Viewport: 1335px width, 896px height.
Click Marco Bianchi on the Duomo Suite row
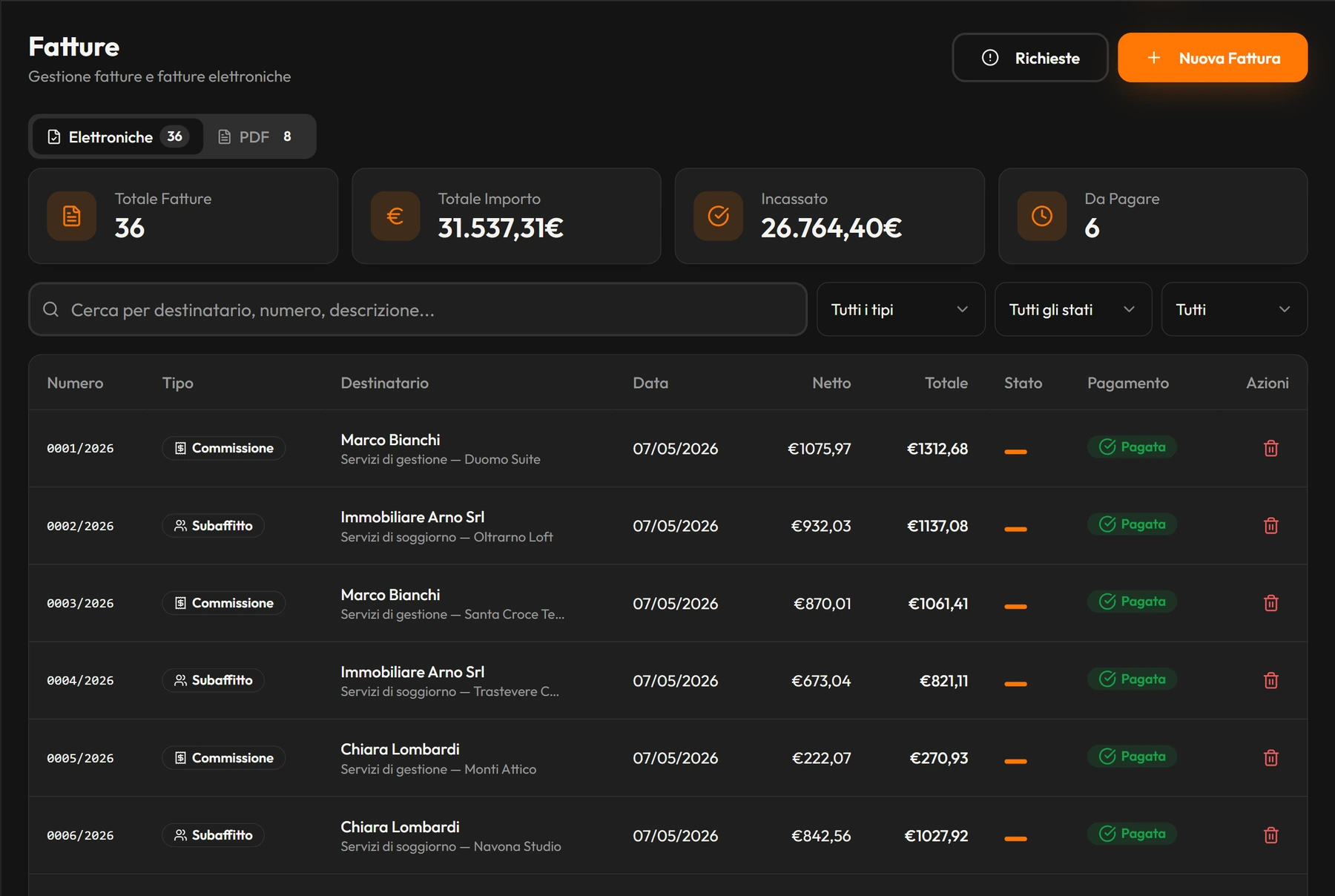[x=391, y=440]
